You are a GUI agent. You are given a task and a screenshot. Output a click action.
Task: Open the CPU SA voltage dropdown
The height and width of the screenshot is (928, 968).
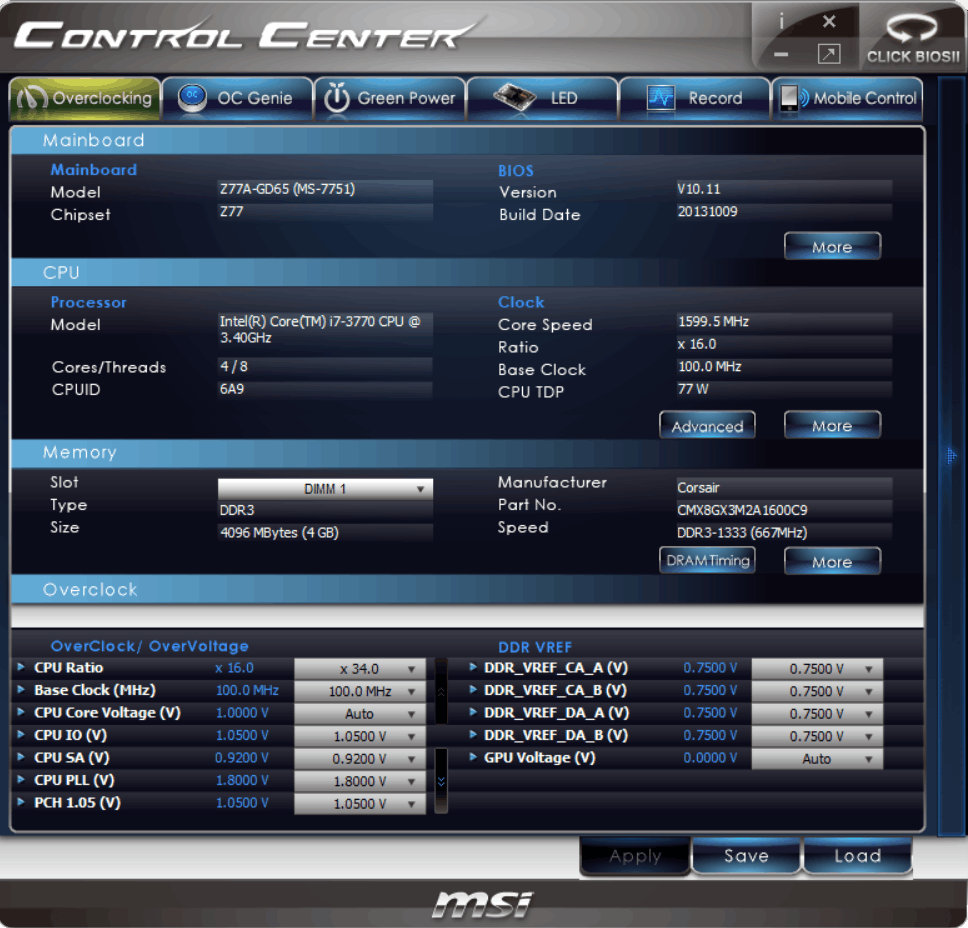(360, 758)
